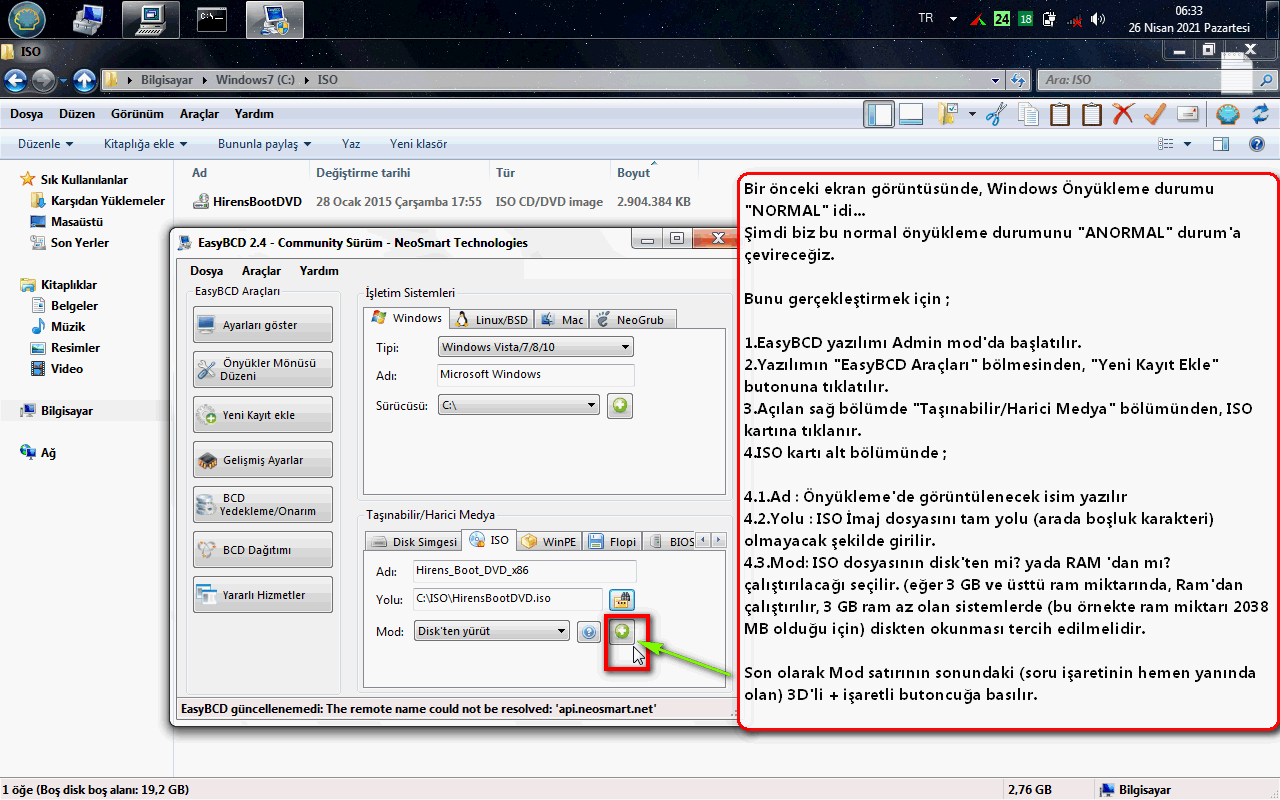The height and width of the screenshot is (800, 1280).
Task: Open EasyBCD Dosya menu
Action: click(x=206, y=271)
